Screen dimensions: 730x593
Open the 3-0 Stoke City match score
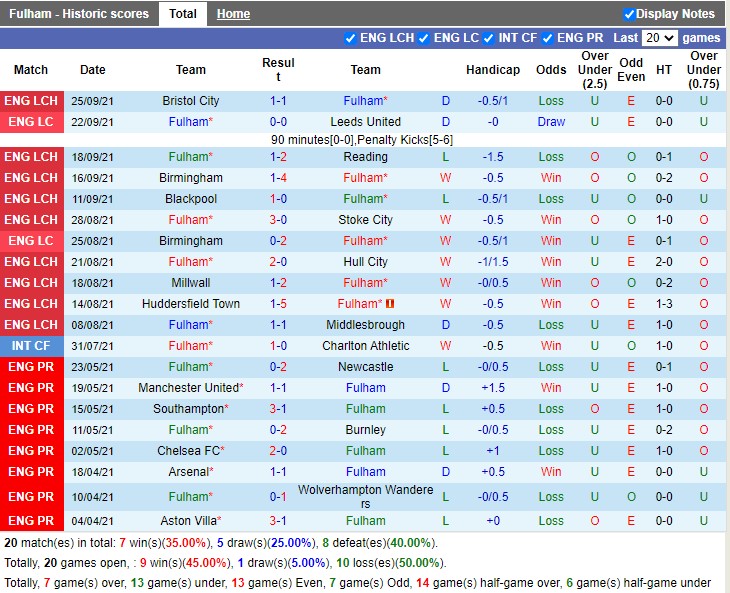(x=279, y=220)
